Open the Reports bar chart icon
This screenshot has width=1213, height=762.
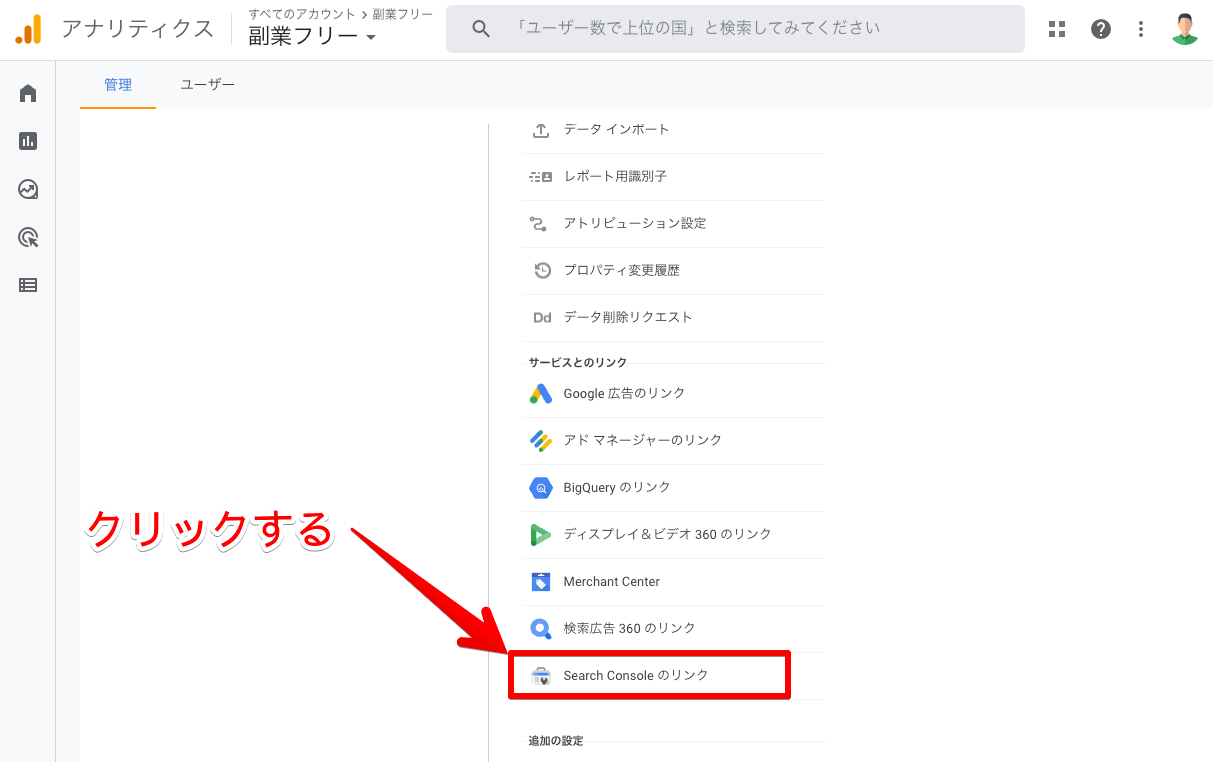coord(28,141)
